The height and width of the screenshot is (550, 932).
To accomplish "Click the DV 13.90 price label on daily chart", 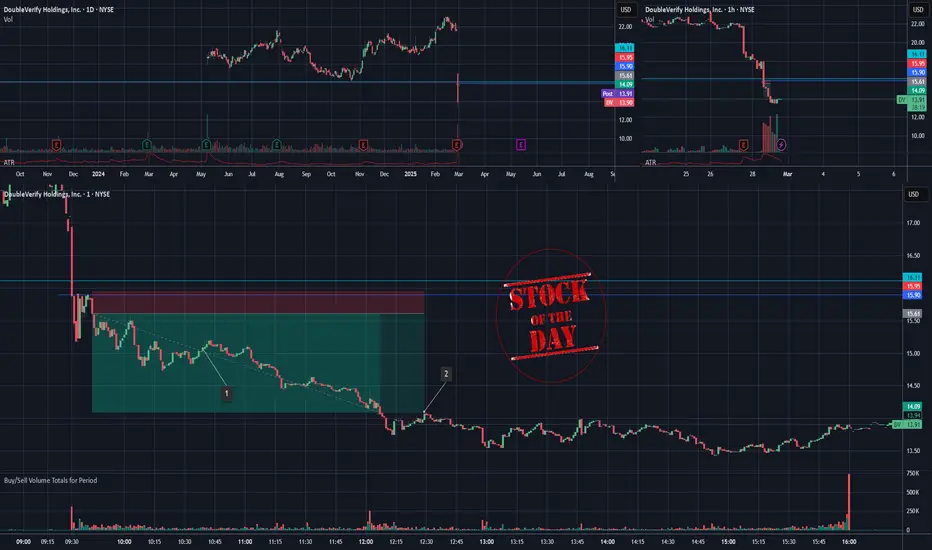I will (619, 103).
